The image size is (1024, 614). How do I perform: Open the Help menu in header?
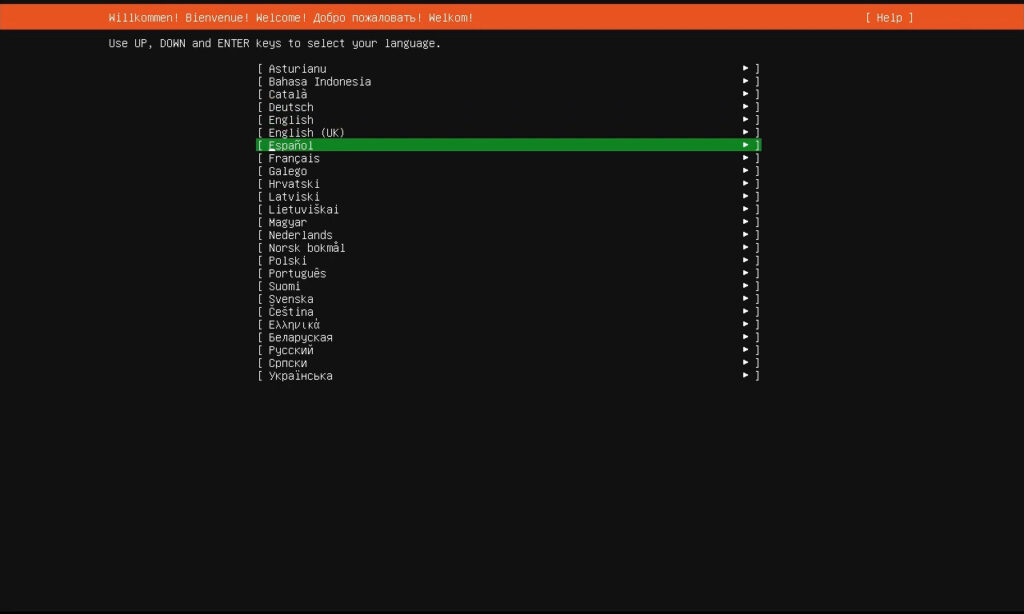point(889,18)
